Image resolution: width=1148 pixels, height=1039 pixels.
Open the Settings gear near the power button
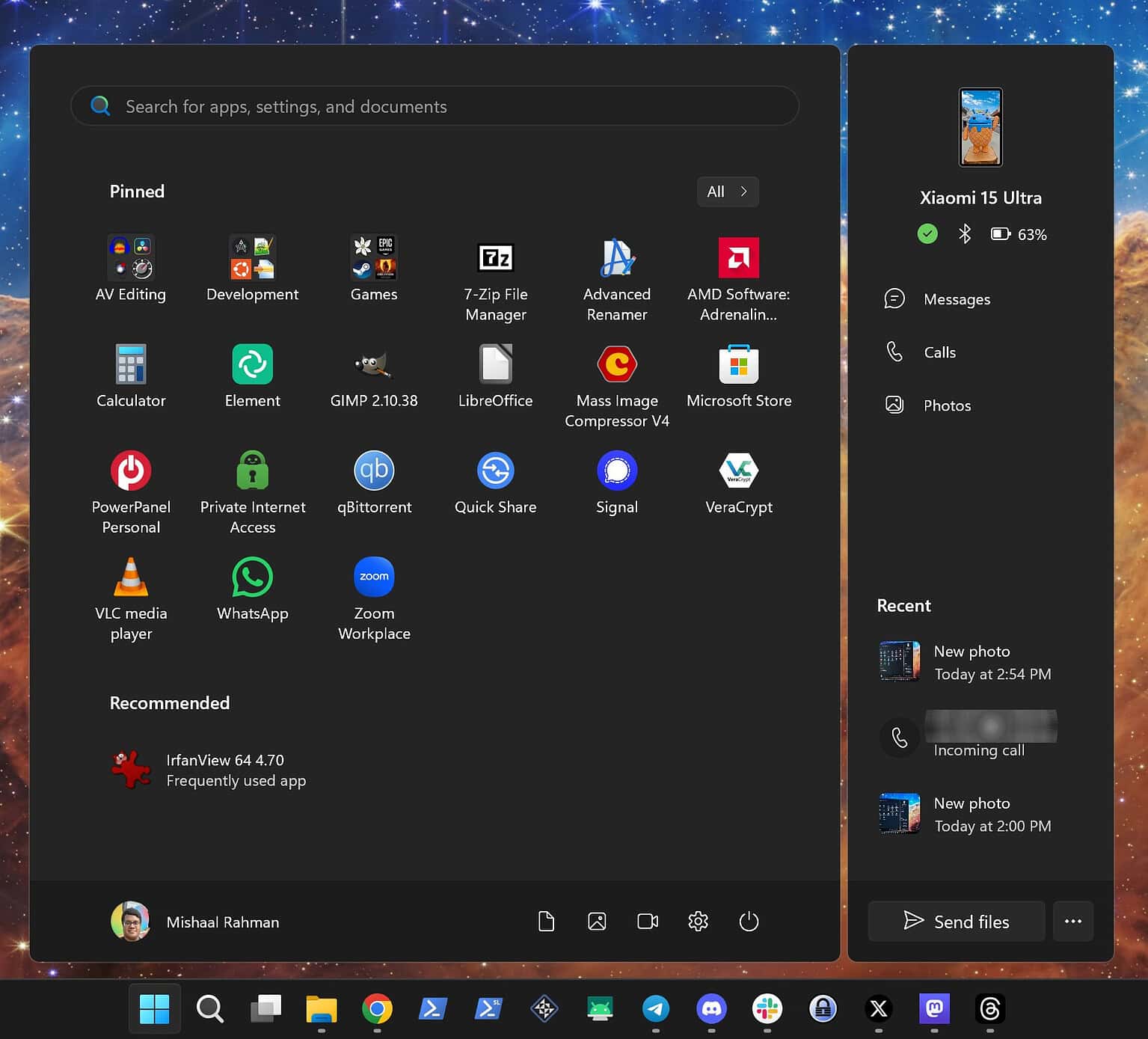click(x=698, y=922)
